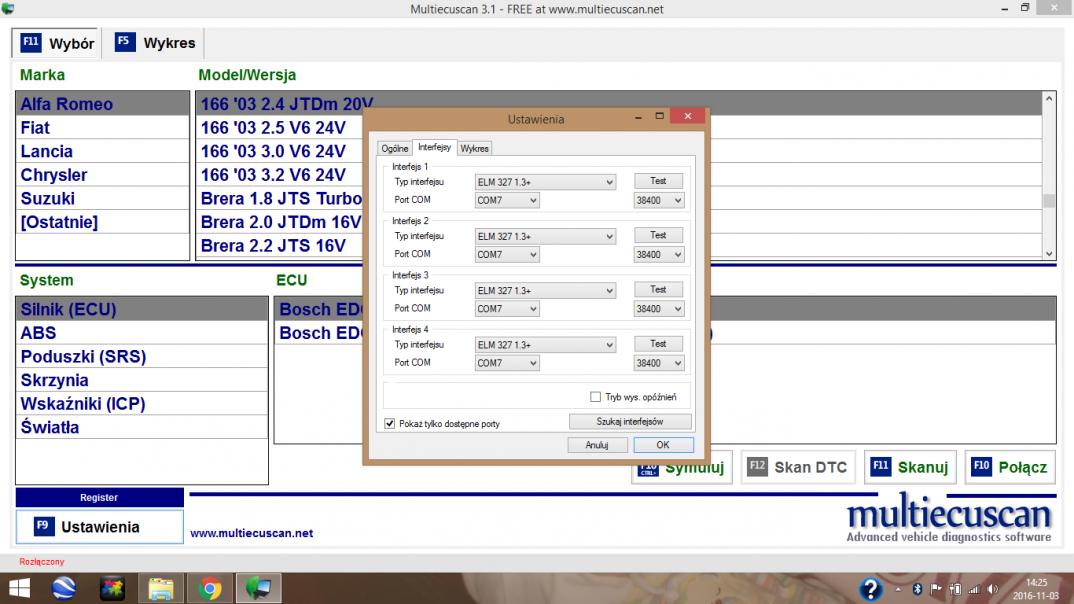1074x604 pixels.
Task: Select Fiat in Marka list
Action: [x=103, y=127]
